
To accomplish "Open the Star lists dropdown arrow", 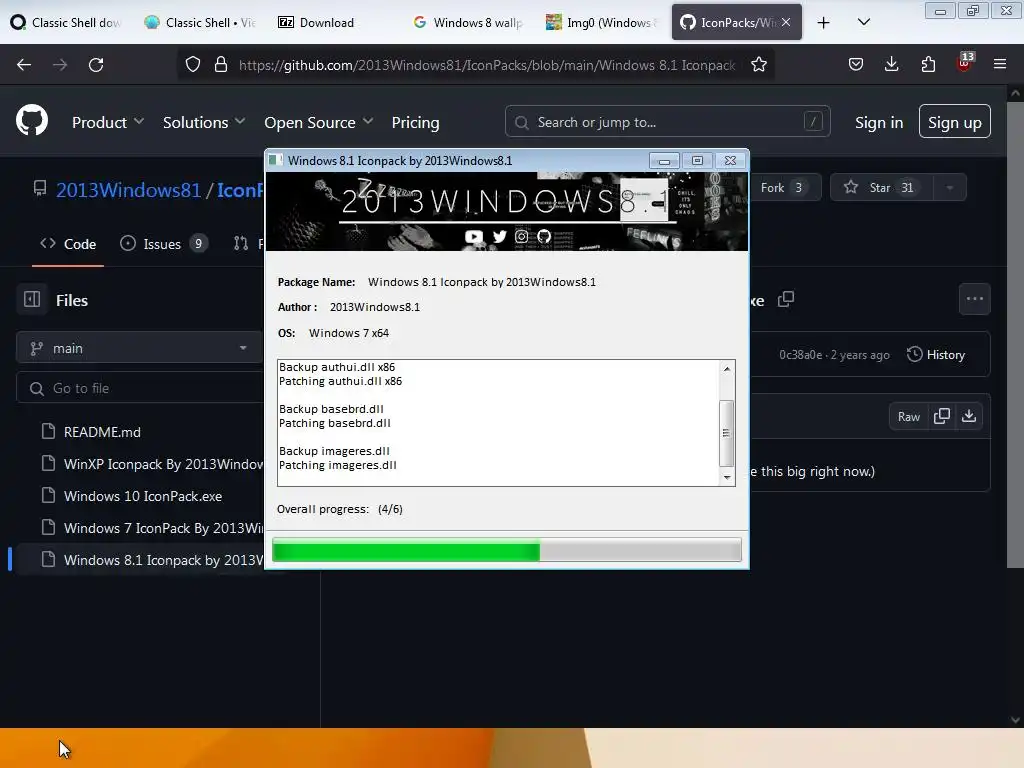I will coord(950,187).
